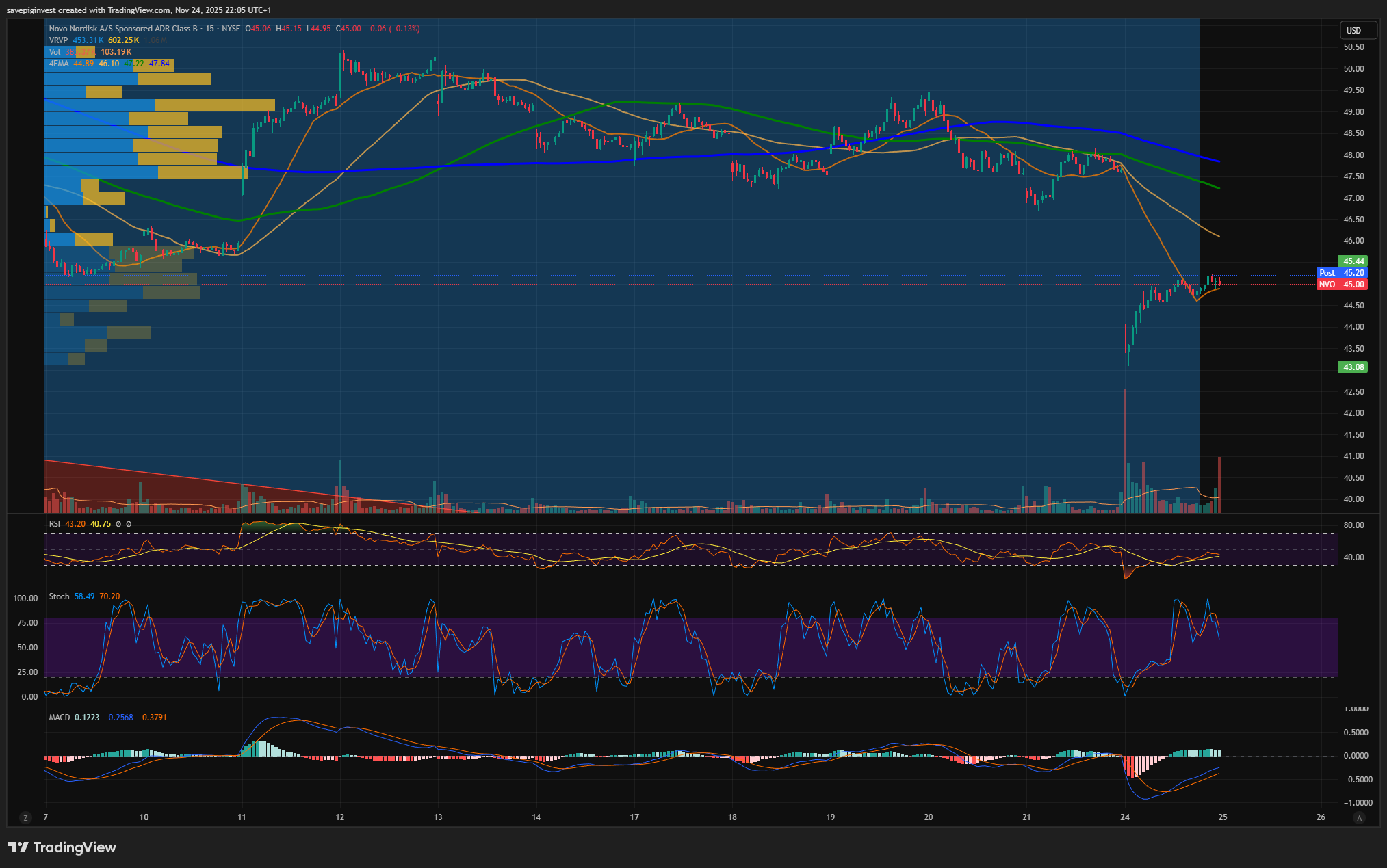Click the MACD indicator legend label
Image resolution: width=1387 pixels, height=868 pixels.
(x=60, y=718)
